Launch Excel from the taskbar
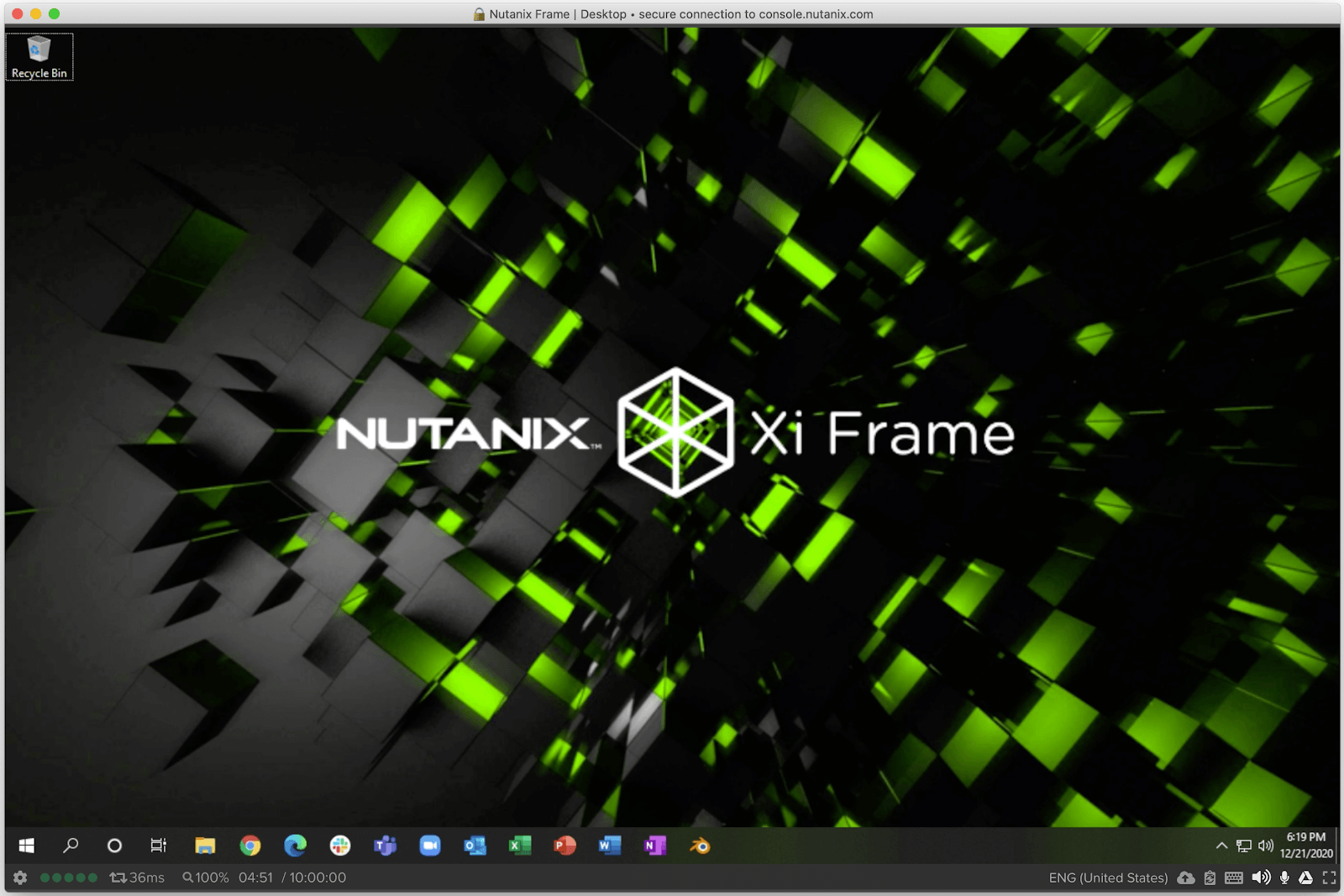The width and height of the screenshot is (1344, 896). pos(520,846)
